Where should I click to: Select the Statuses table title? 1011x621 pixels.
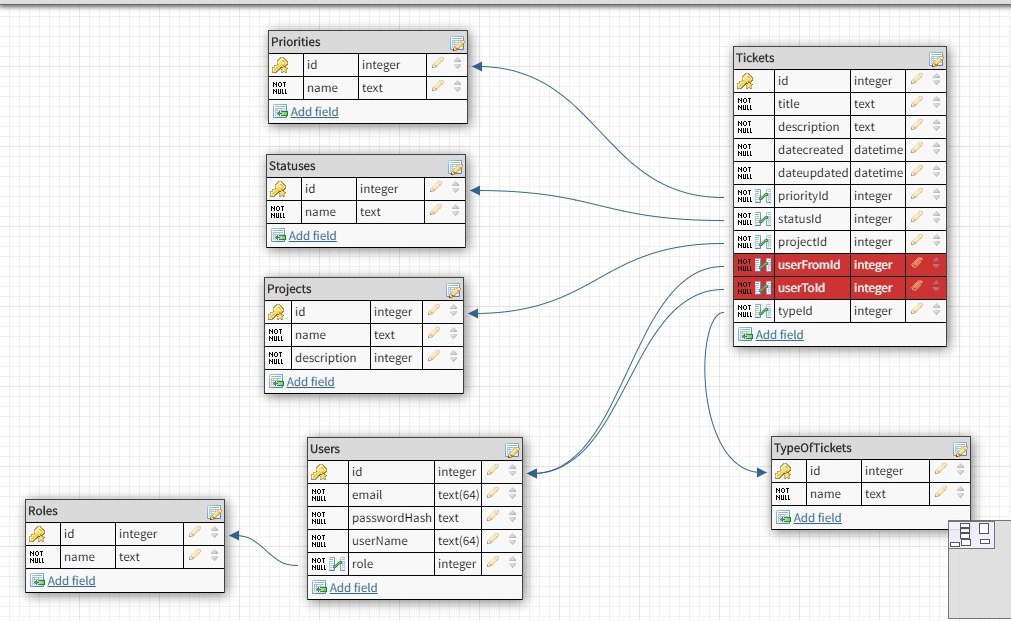click(292, 166)
